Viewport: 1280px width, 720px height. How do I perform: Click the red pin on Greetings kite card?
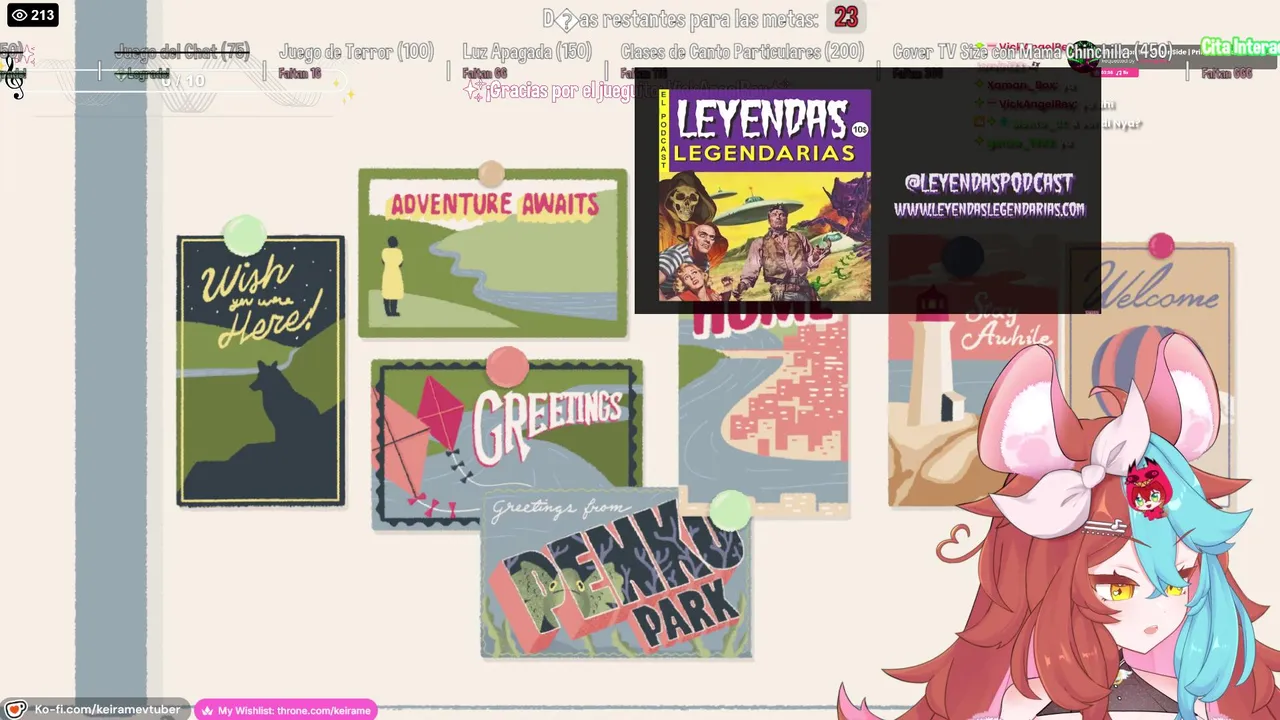(507, 367)
